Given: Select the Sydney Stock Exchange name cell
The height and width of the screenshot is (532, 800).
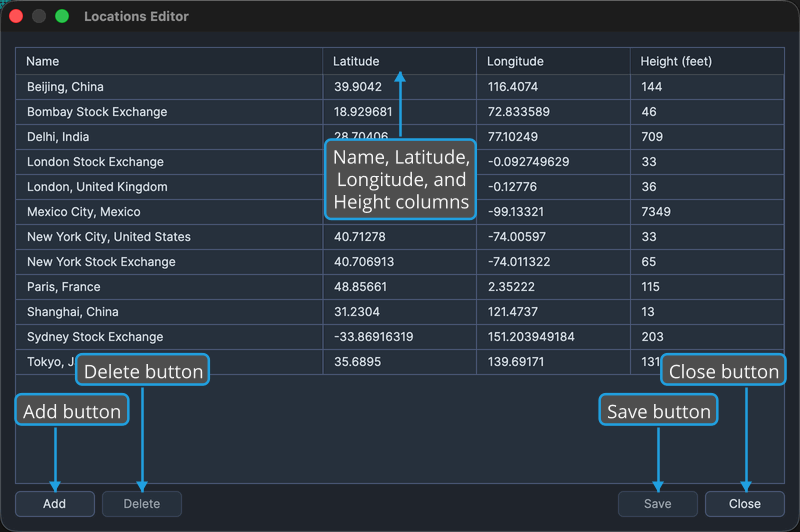Looking at the screenshot, I should tap(169, 337).
